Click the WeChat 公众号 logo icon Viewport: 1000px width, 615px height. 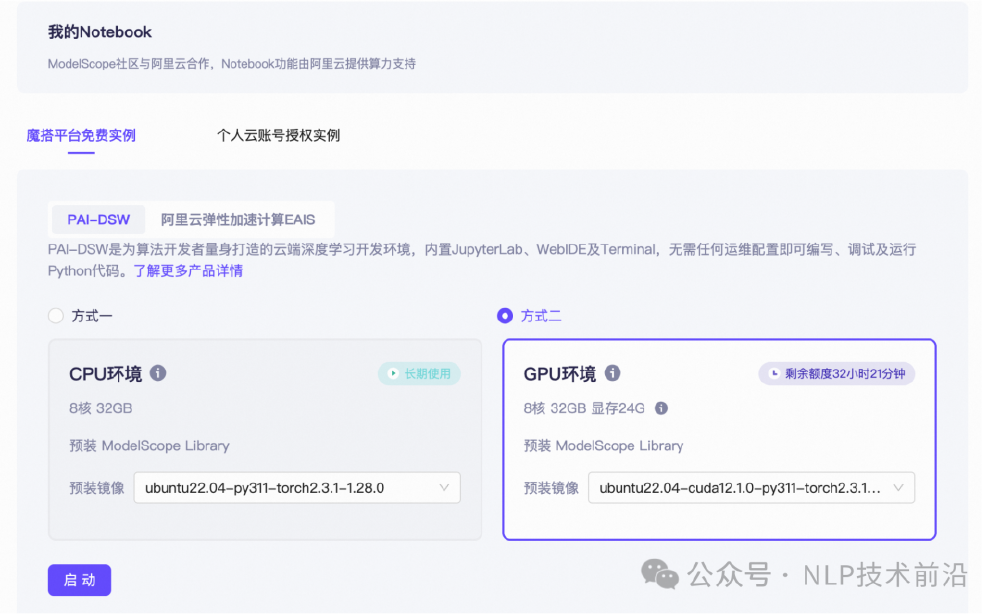coord(662,575)
